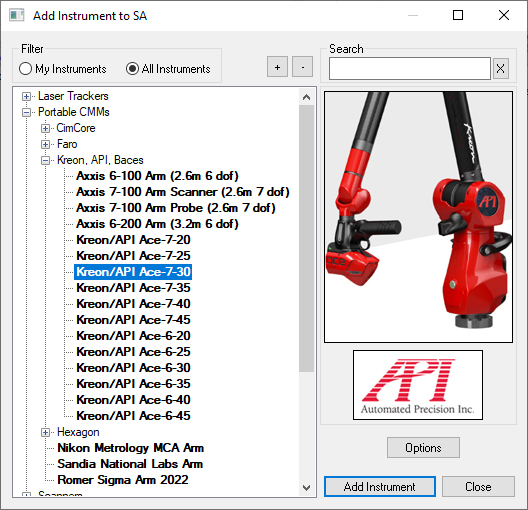Select Romer Sigma Arm 2022
The height and width of the screenshot is (510, 528).
point(123,480)
